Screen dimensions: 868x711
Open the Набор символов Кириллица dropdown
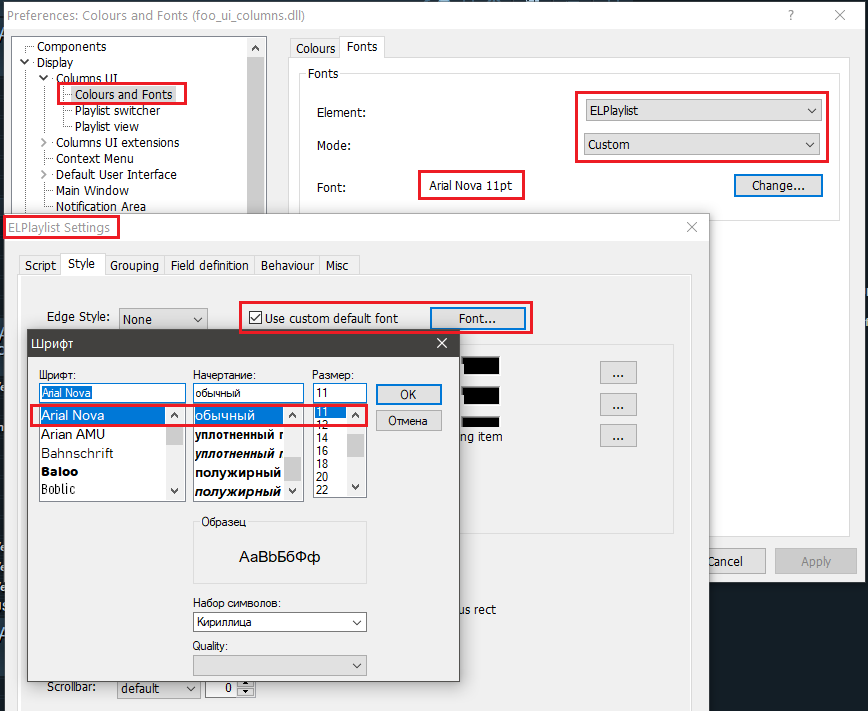280,622
